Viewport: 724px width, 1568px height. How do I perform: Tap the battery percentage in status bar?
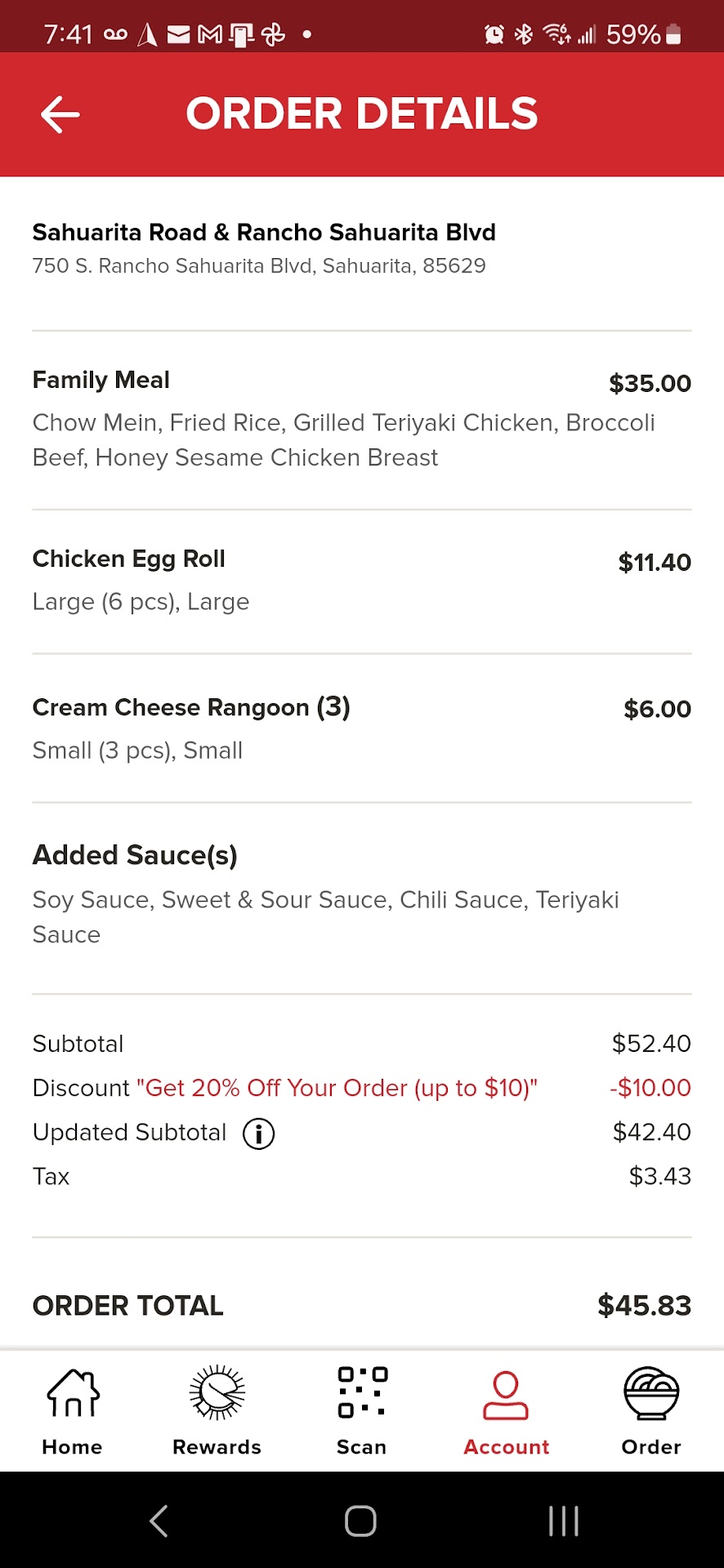pyautogui.click(x=633, y=34)
